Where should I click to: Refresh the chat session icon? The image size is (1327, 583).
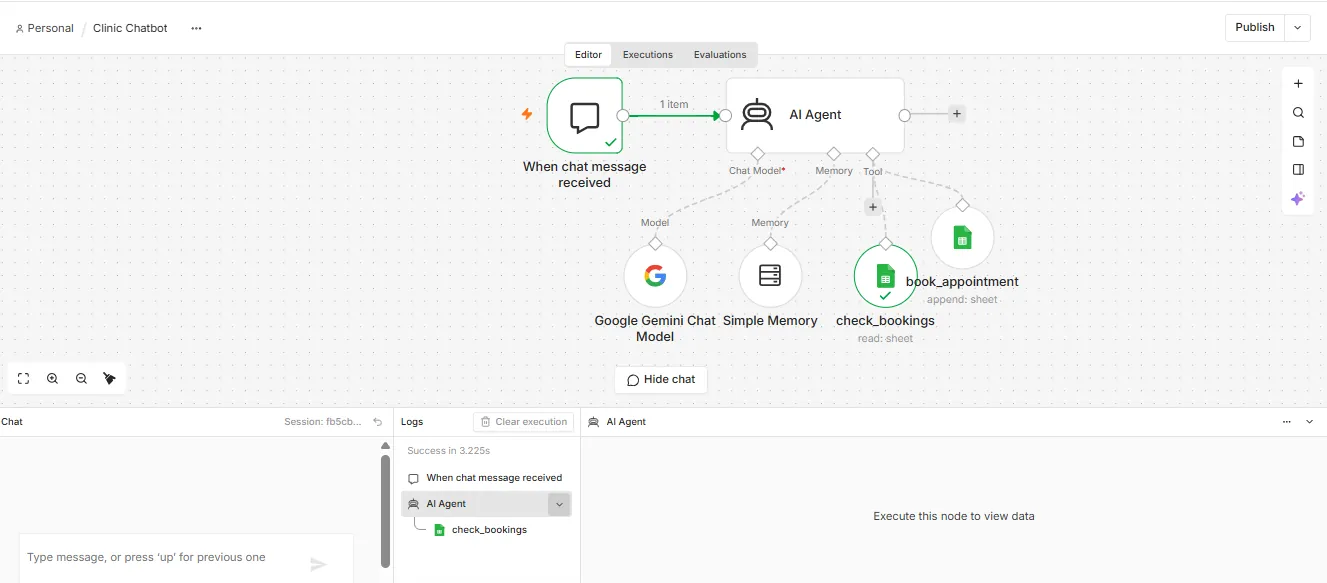(x=377, y=422)
